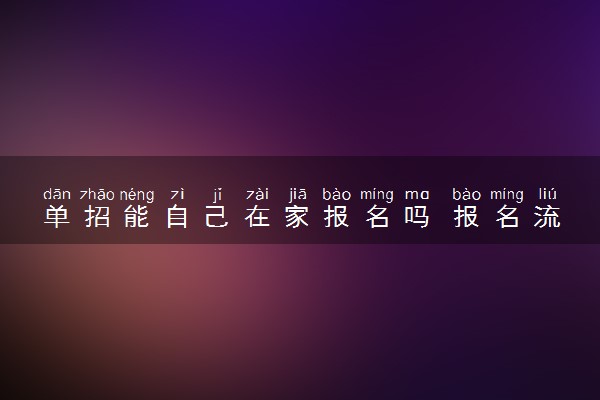Click the 名 character just before 吗
600x400 pixels.
(x=377, y=217)
